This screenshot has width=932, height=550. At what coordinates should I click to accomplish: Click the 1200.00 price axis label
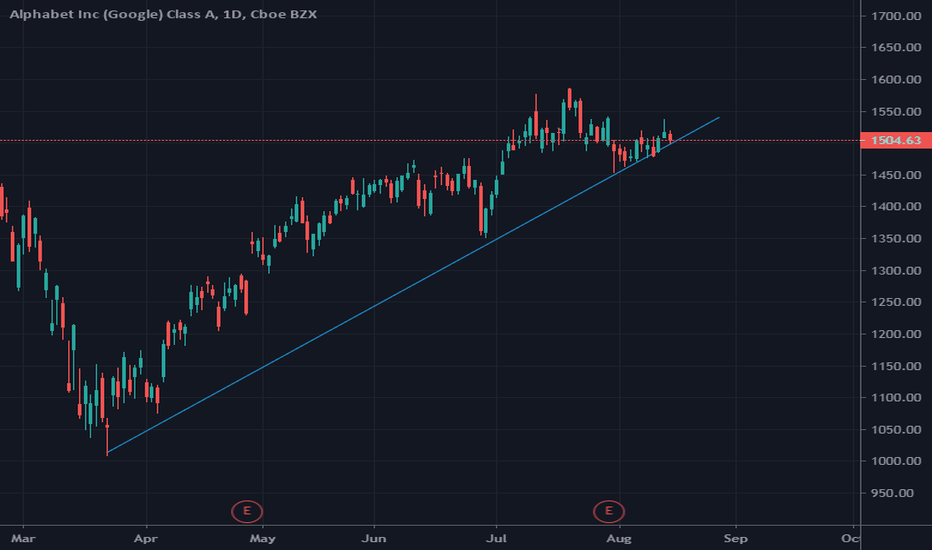896,334
